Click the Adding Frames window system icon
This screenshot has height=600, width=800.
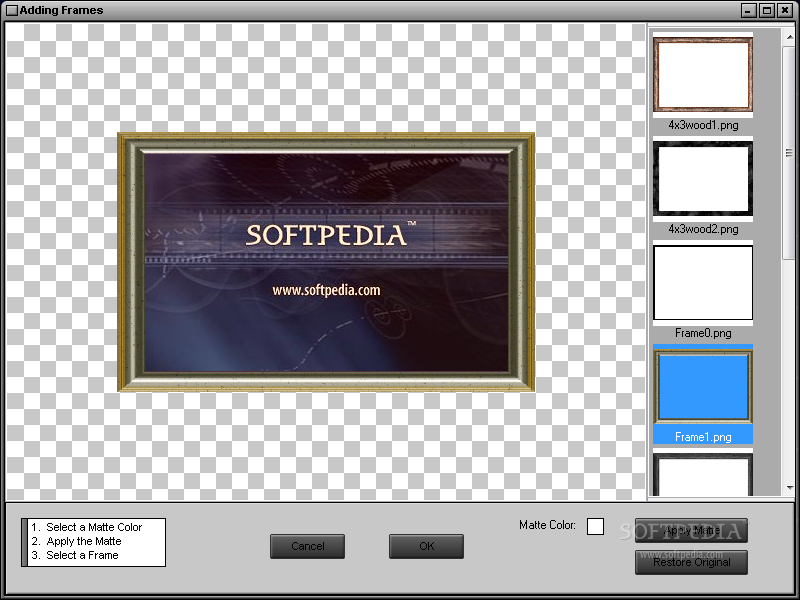tap(11, 10)
